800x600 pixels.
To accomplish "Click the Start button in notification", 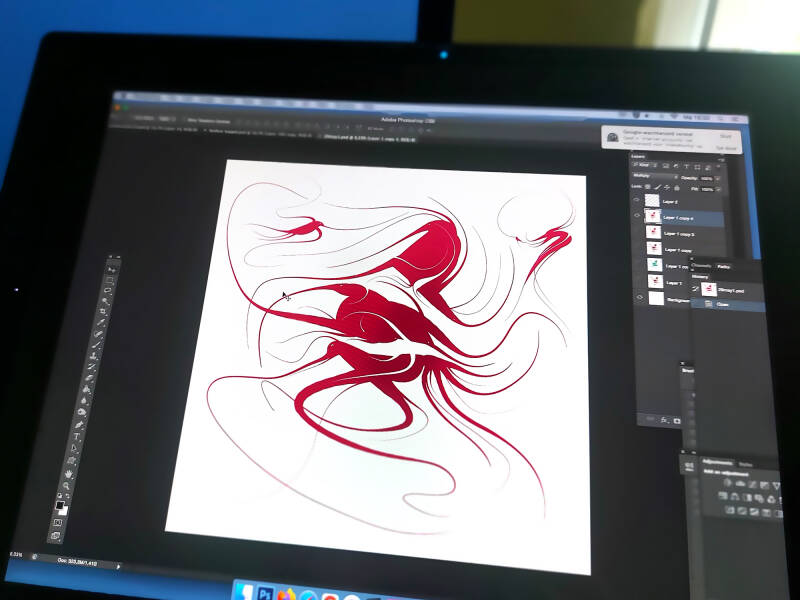I will [726, 136].
